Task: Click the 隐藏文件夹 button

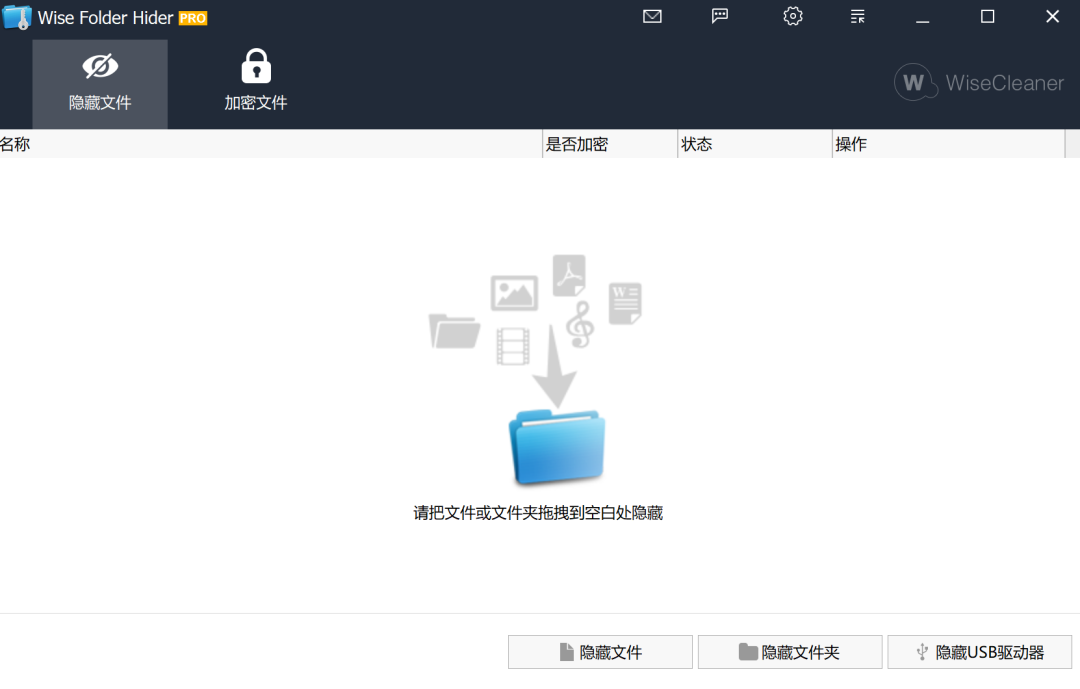Action: [x=790, y=652]
